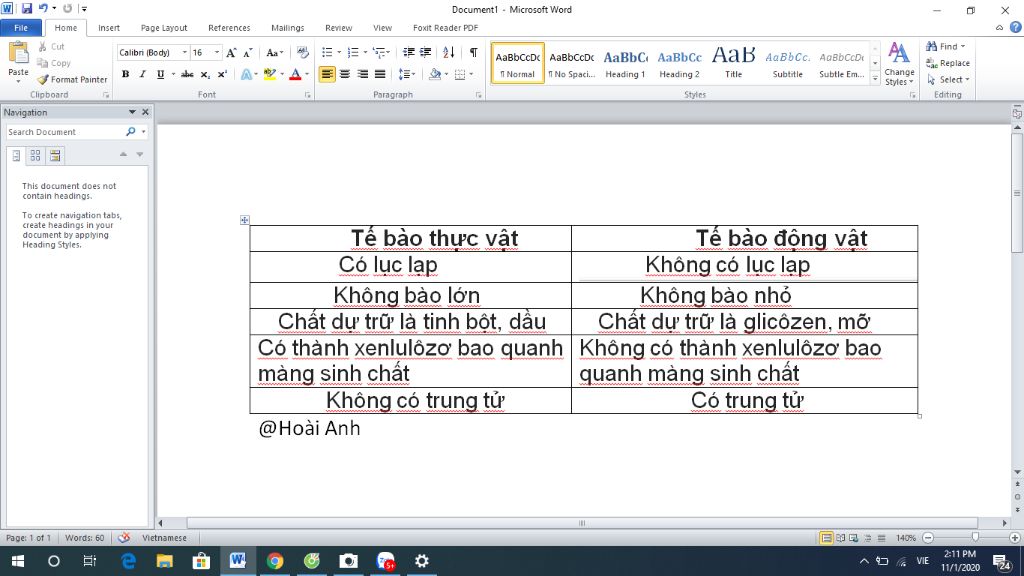Select the Strikethrough formatting icon
1024x576 pixels.
[x=188, y=73]
